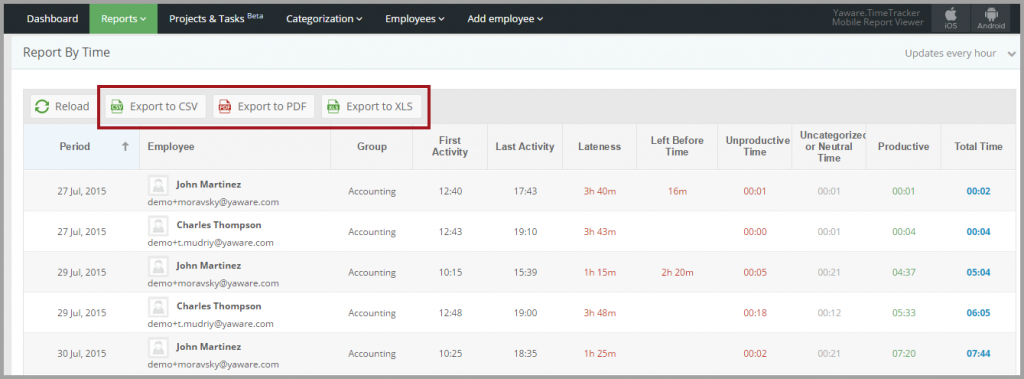This screenshot has height=379, width=1024.
Task: Click lateness value 1h 25m
Action: 600,354
